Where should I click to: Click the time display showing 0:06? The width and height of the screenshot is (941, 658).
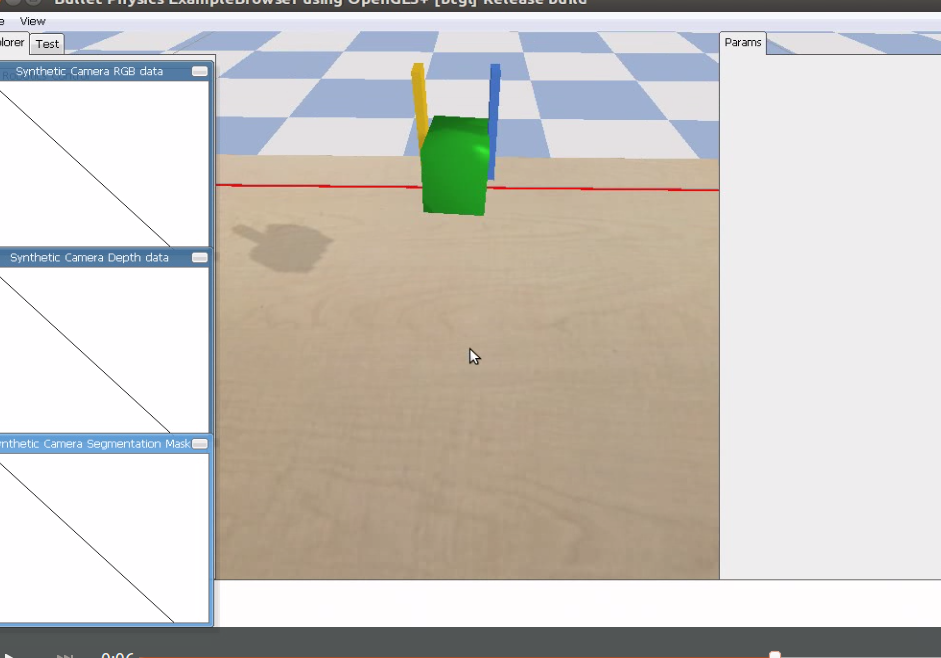click(117, 655)
